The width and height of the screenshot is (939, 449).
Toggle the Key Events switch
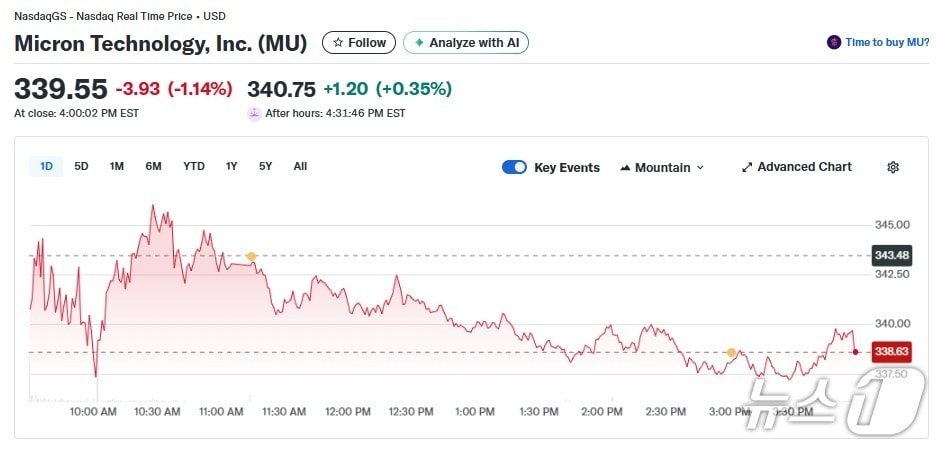(x=514, y=167)
